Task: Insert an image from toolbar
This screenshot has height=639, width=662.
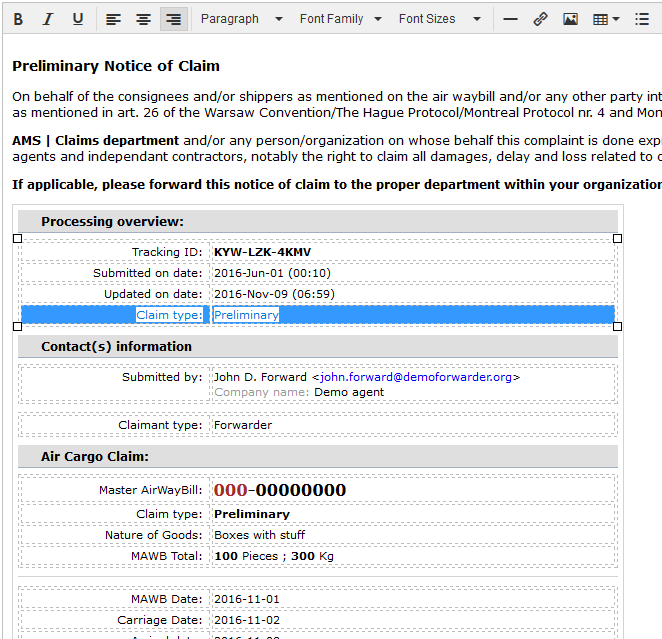Action: pos(570,19)
